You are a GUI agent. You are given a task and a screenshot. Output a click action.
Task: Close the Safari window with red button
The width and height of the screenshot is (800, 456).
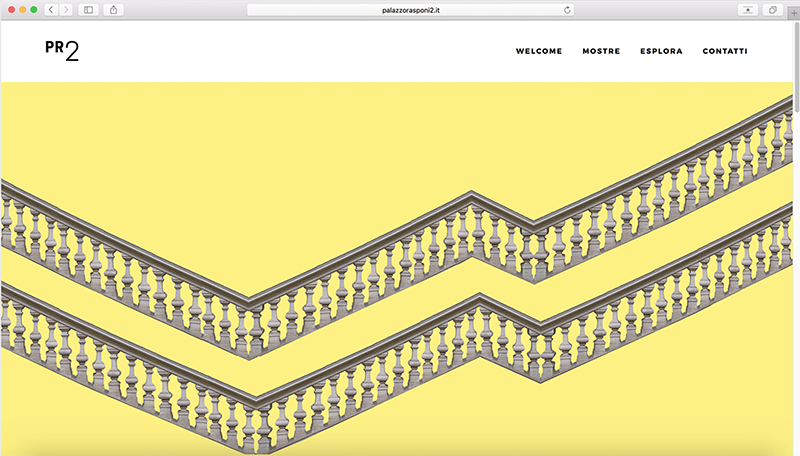(x=11, y=10)
